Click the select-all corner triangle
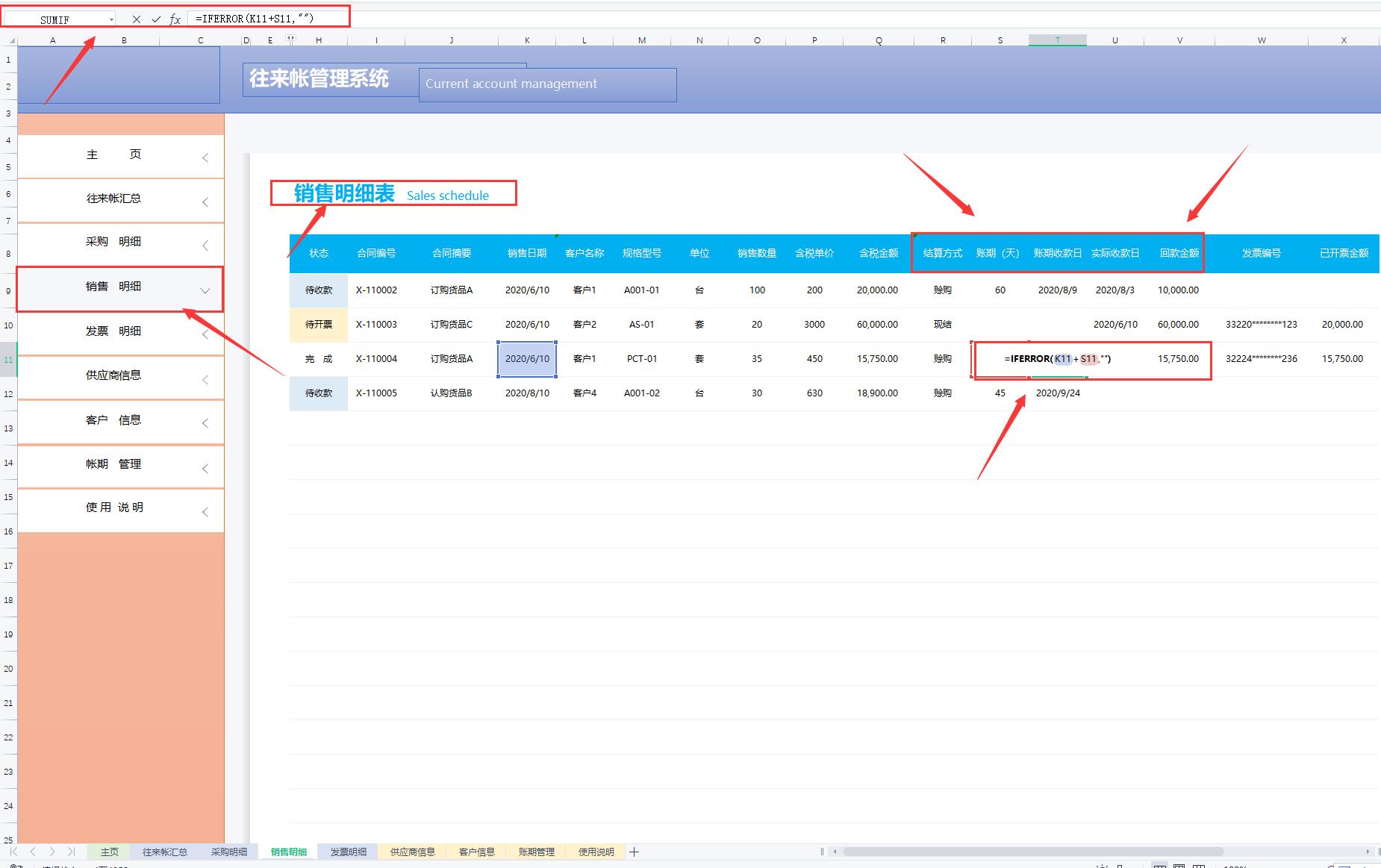Screen dimensions: 1381x868 [8, 40]
